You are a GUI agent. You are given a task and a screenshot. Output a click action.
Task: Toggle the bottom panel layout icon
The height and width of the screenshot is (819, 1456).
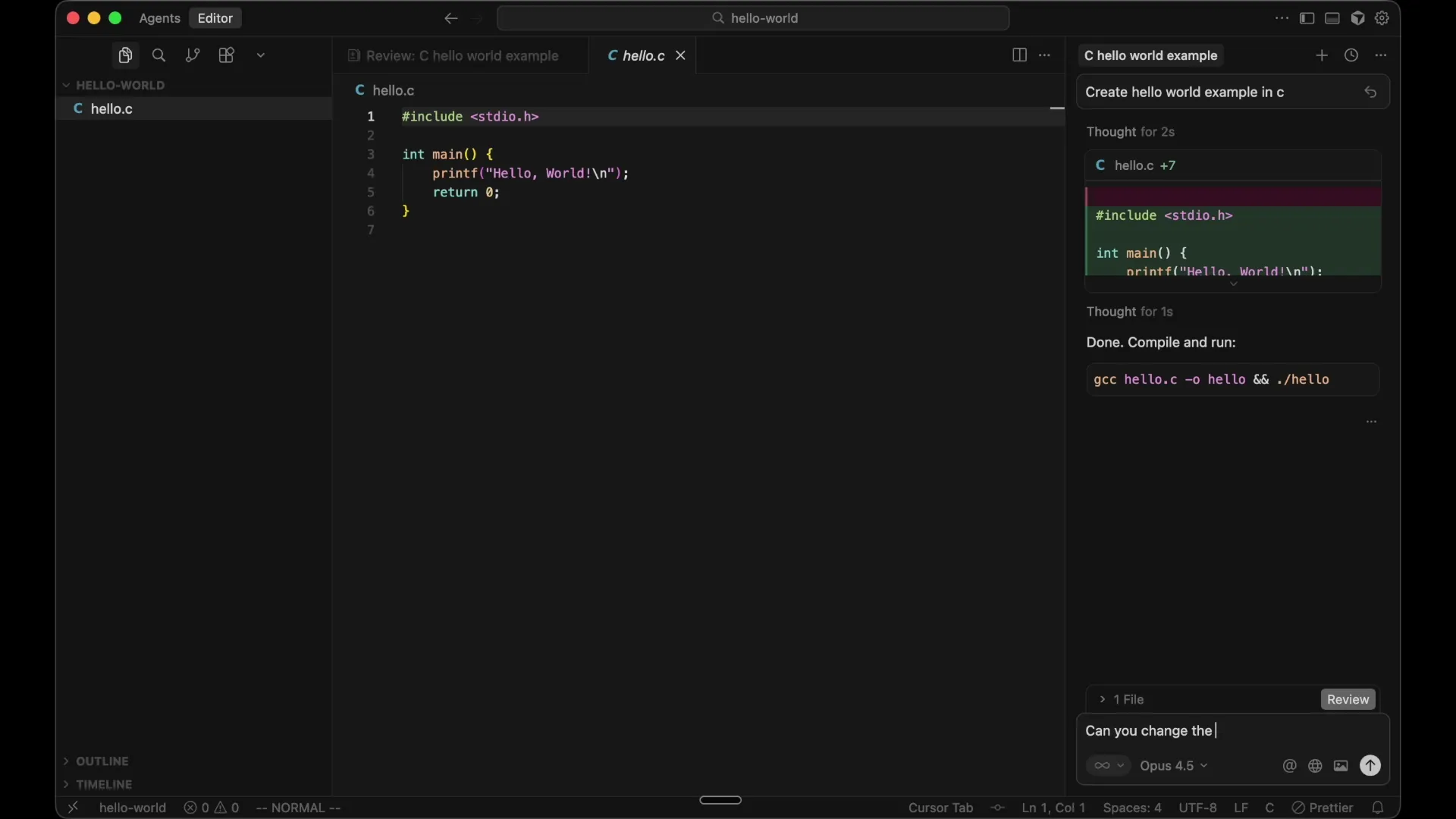coord(1332,18)
